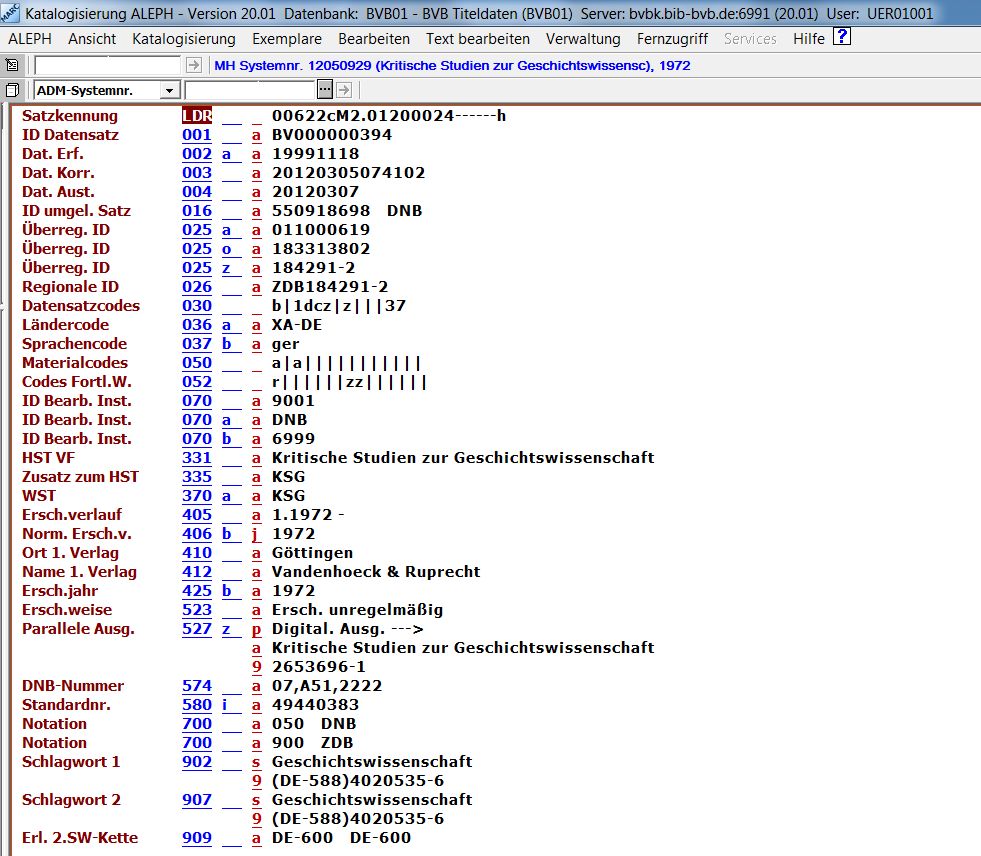Click the copy icon beside ADM-Systemnr. dropdown
This screenshot has height=856, width=981.
pos(12,90)
